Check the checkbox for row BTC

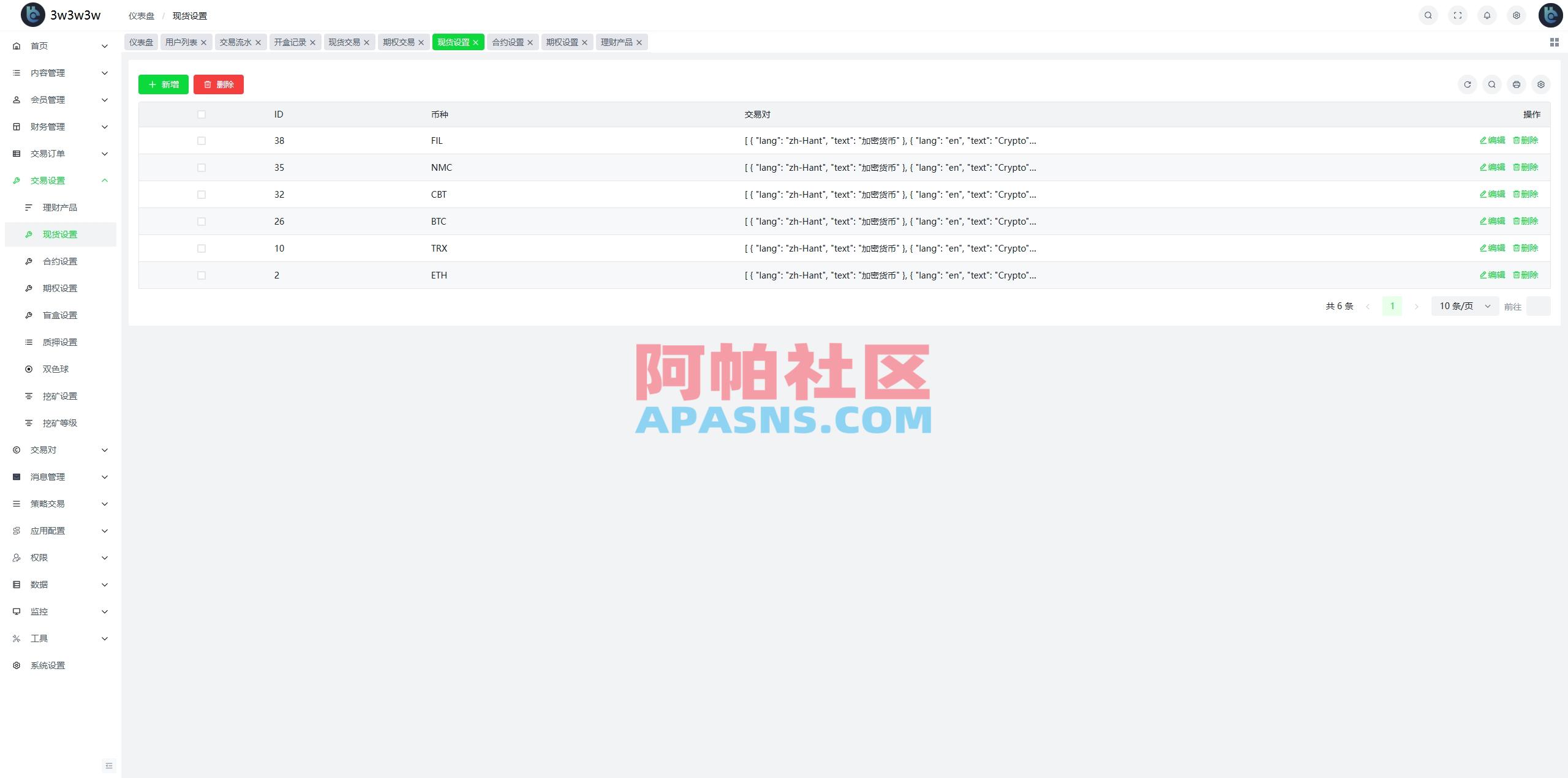(x=202, y=221)
